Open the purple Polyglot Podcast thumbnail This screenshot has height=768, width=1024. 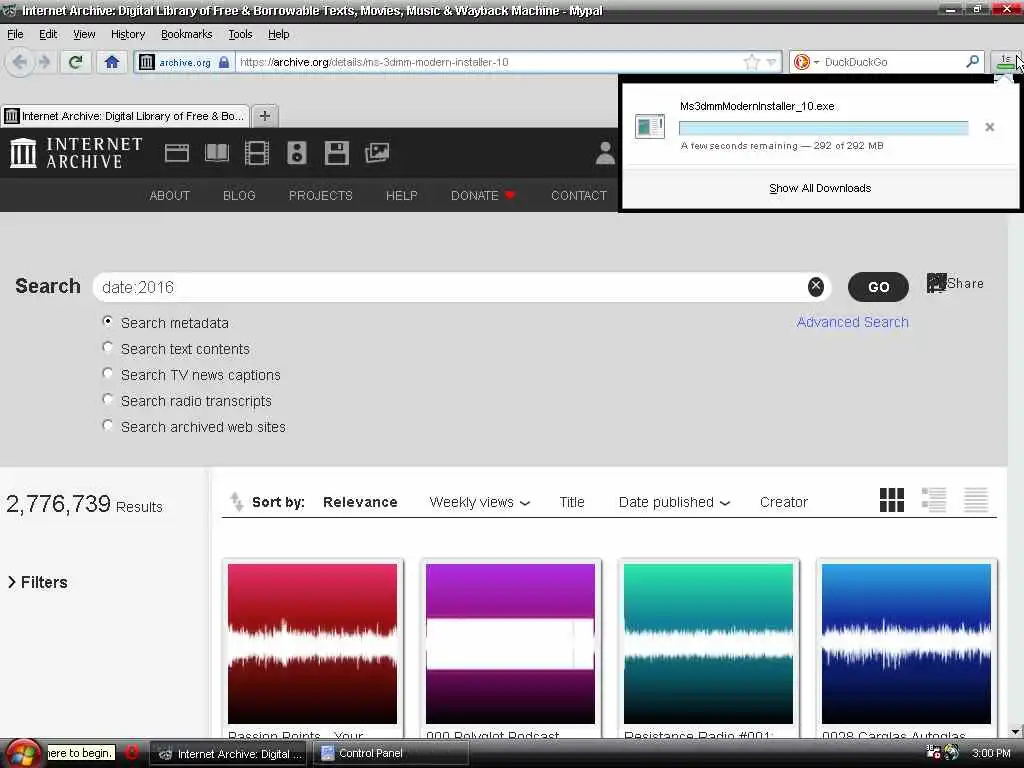(x=510, y=643)
